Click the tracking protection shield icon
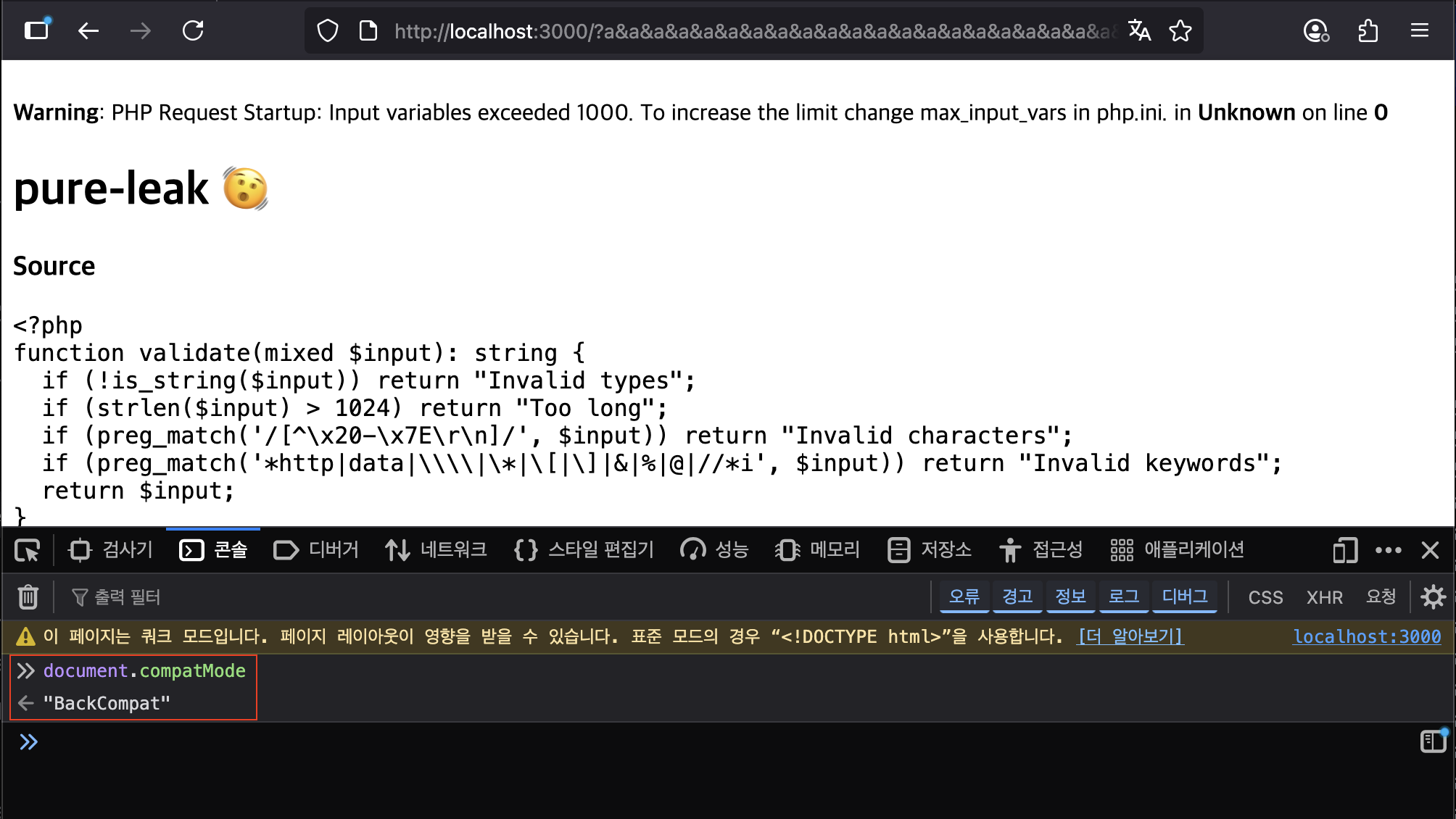1456x819 pixels. click(328, 31)
